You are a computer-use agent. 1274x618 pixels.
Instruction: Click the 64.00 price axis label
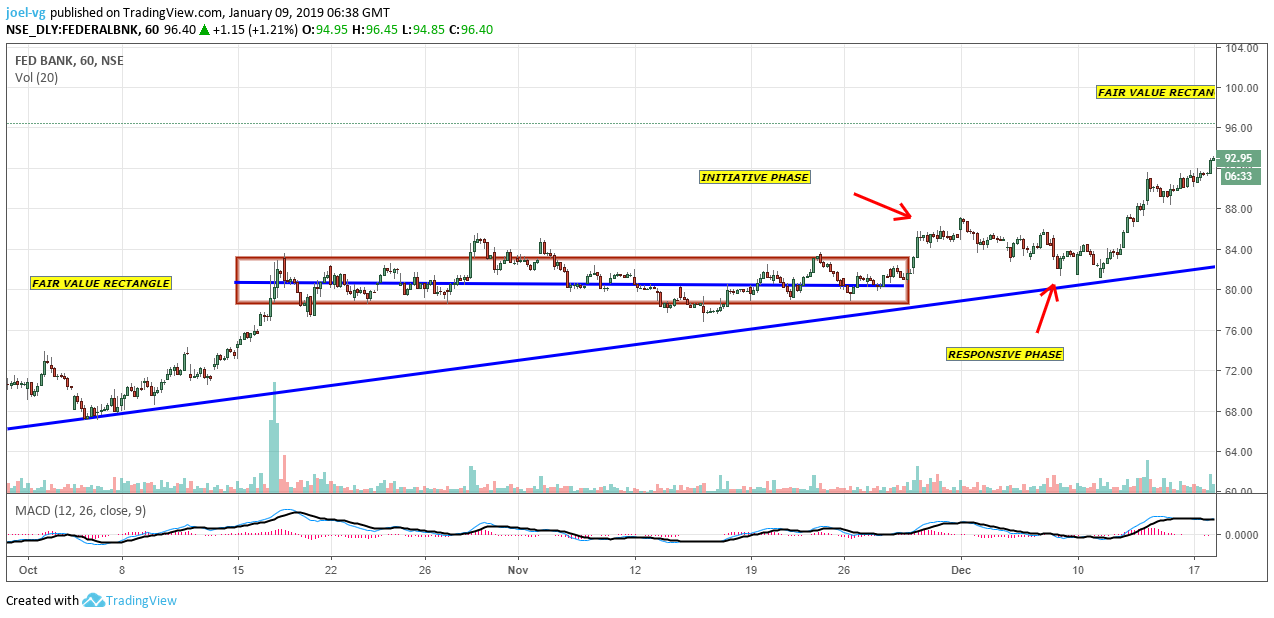pyautogui.click(x=1238, y=452)
